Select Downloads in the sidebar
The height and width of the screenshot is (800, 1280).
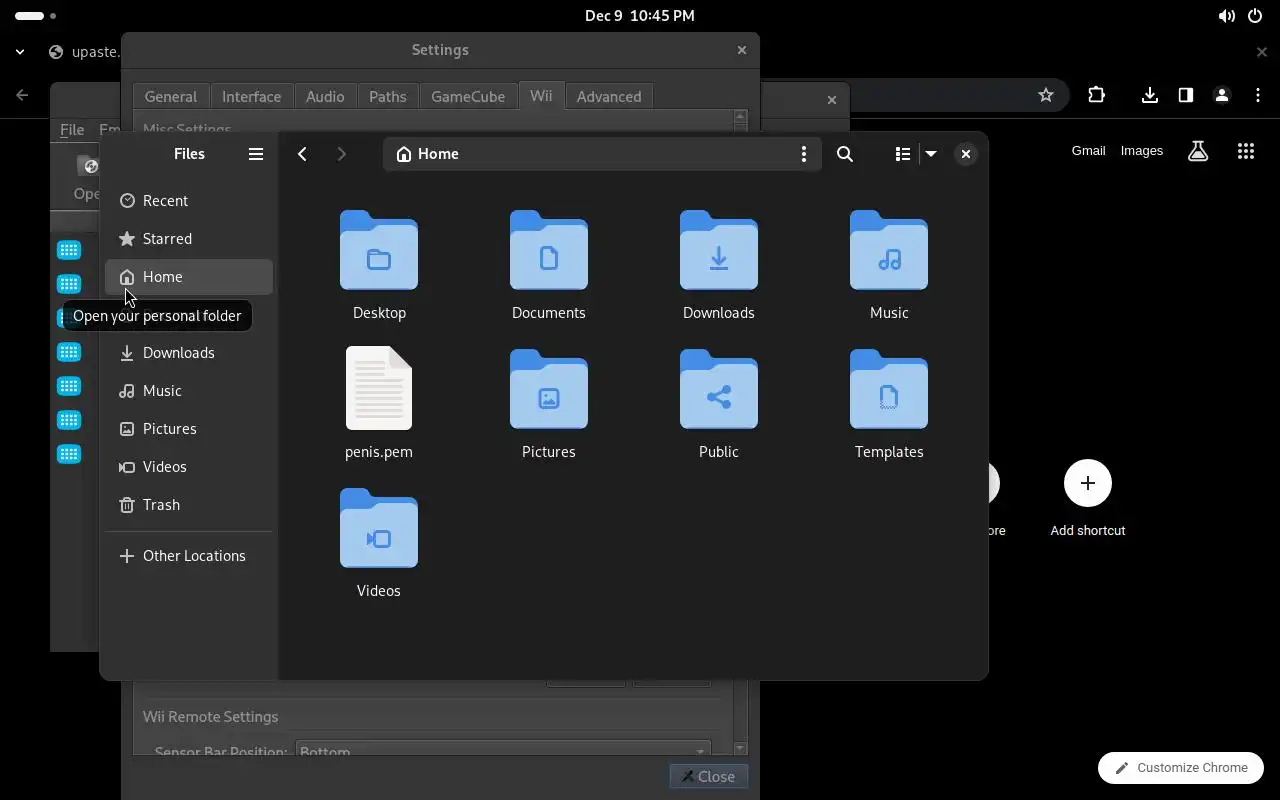pyautogui.click(x=189, y=353)
